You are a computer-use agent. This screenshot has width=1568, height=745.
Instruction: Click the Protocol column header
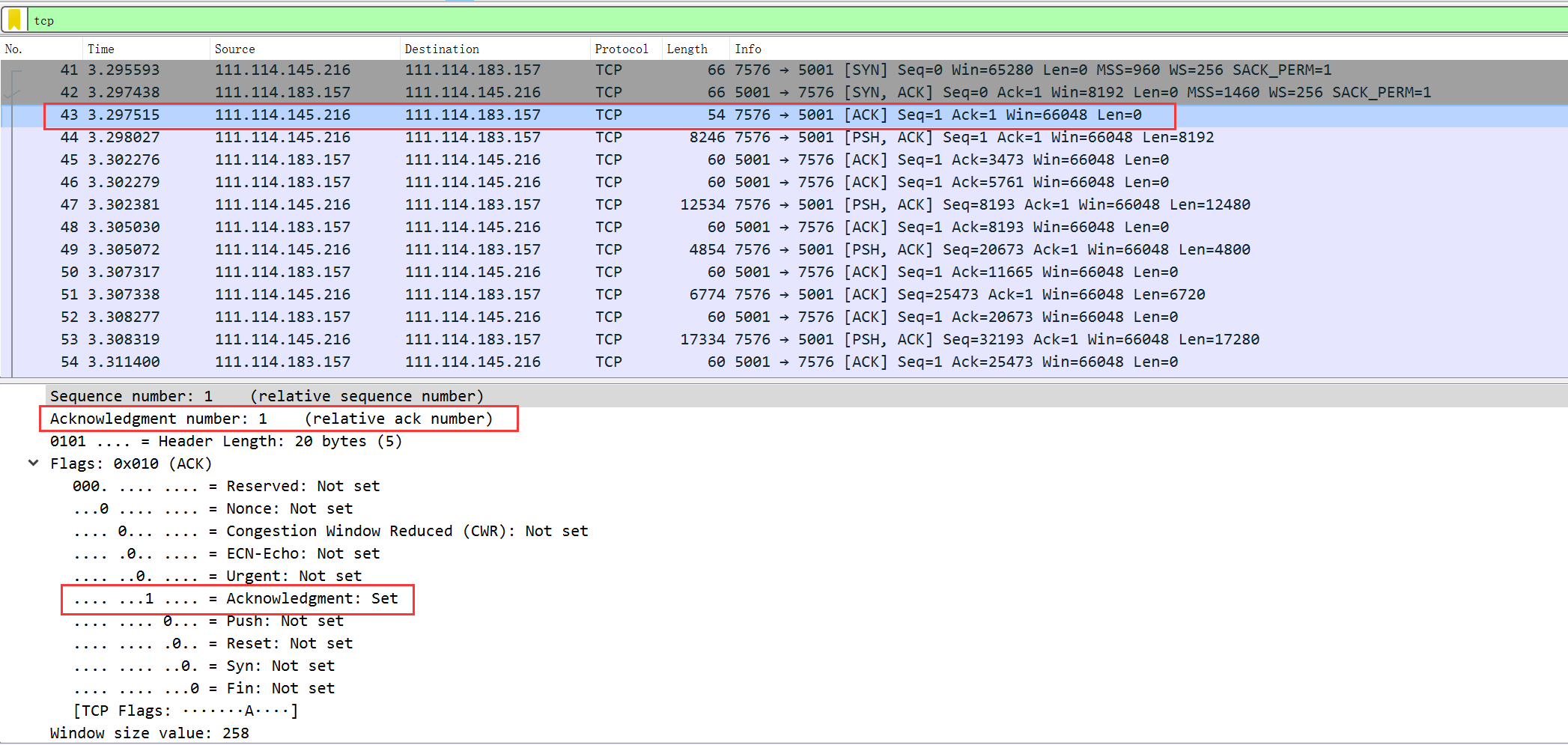[621, 49]
